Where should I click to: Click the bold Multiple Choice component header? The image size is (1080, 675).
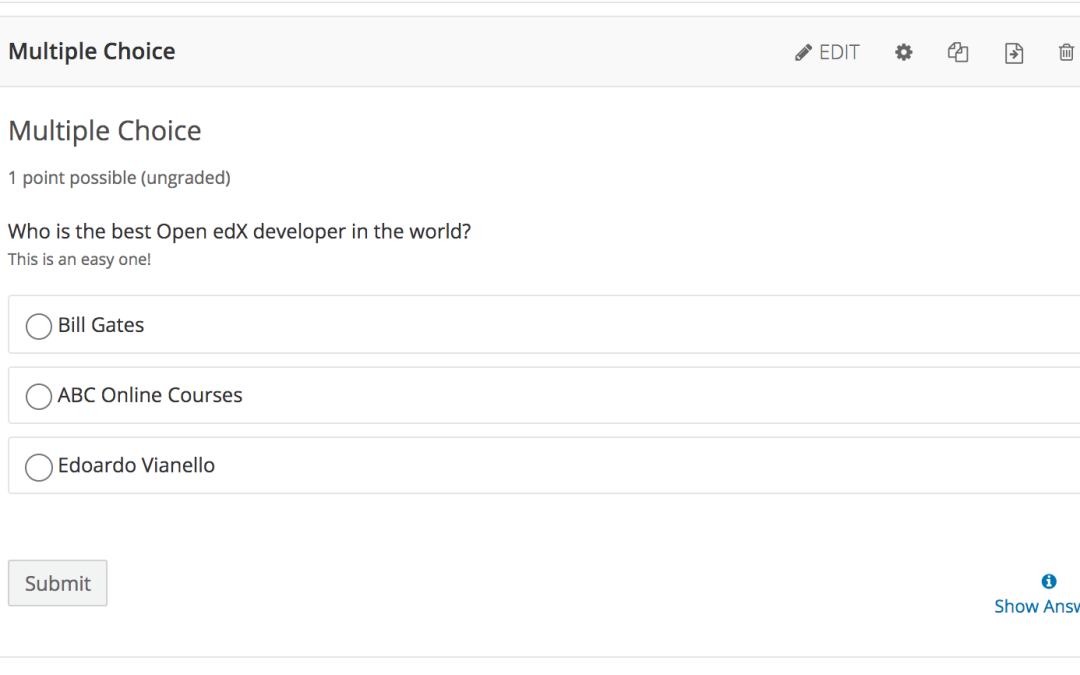92,52
